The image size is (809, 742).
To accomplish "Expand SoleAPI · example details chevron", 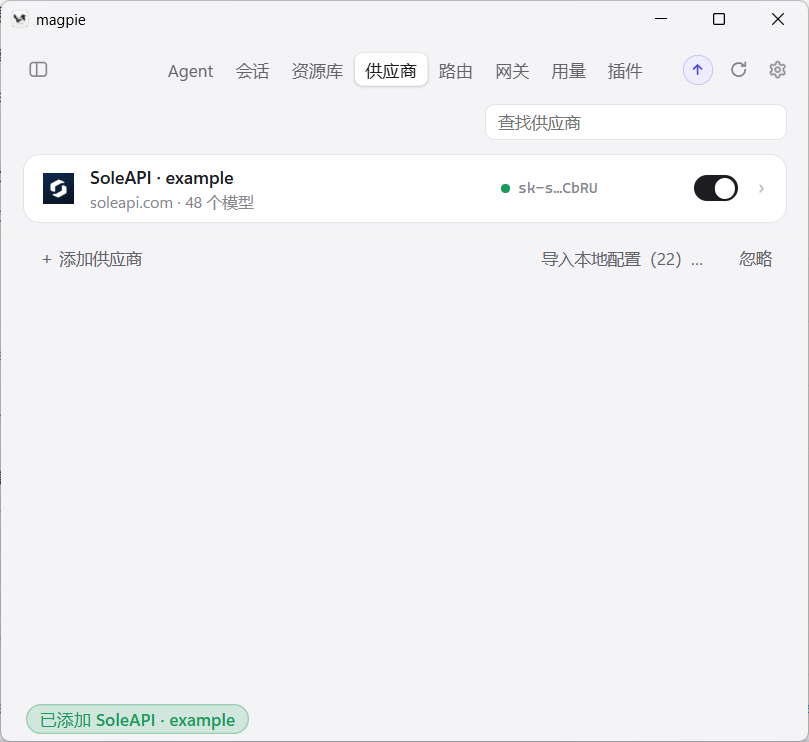I will point(761,188).
